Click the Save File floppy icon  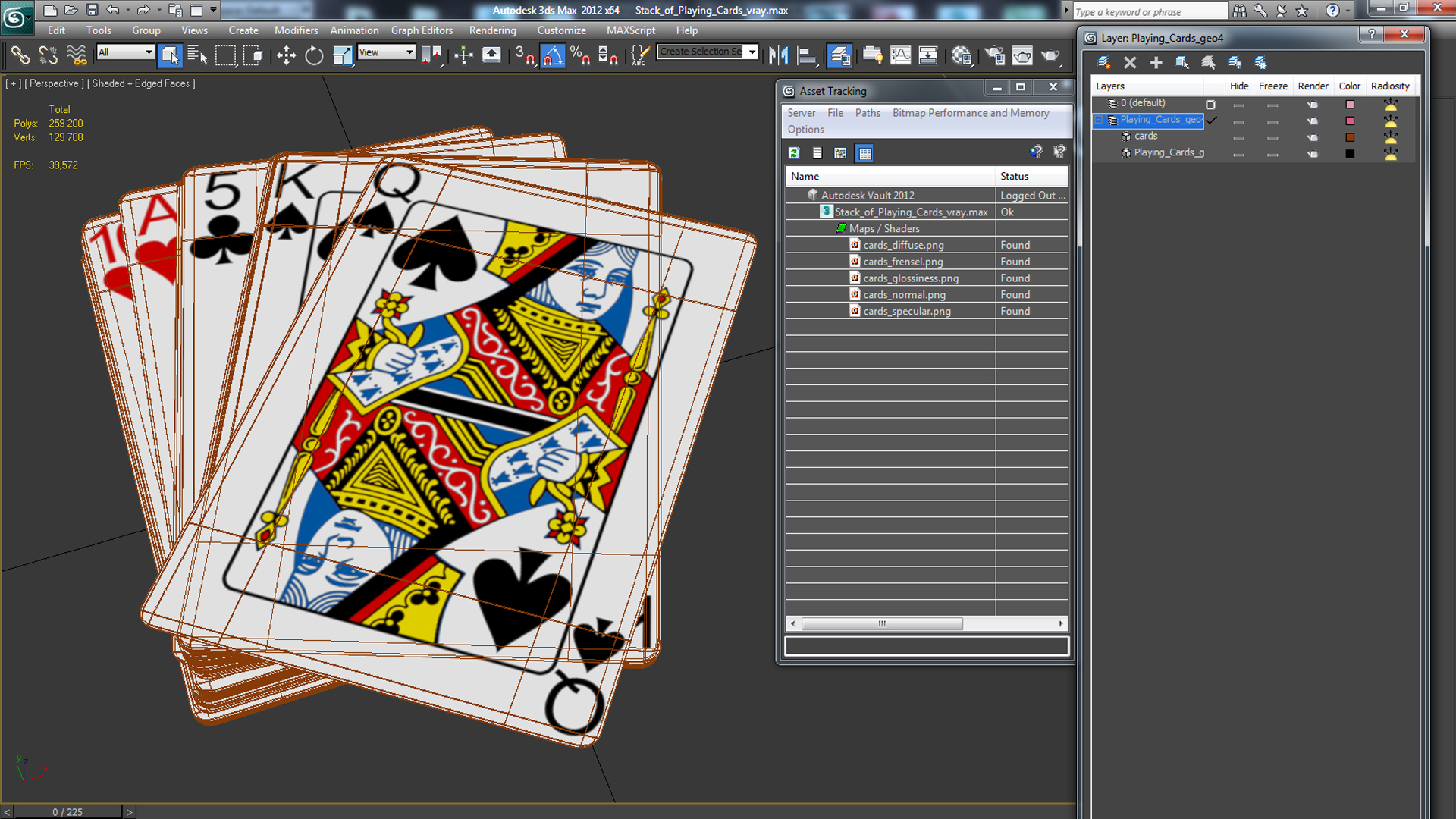click(x=92, y=10)
